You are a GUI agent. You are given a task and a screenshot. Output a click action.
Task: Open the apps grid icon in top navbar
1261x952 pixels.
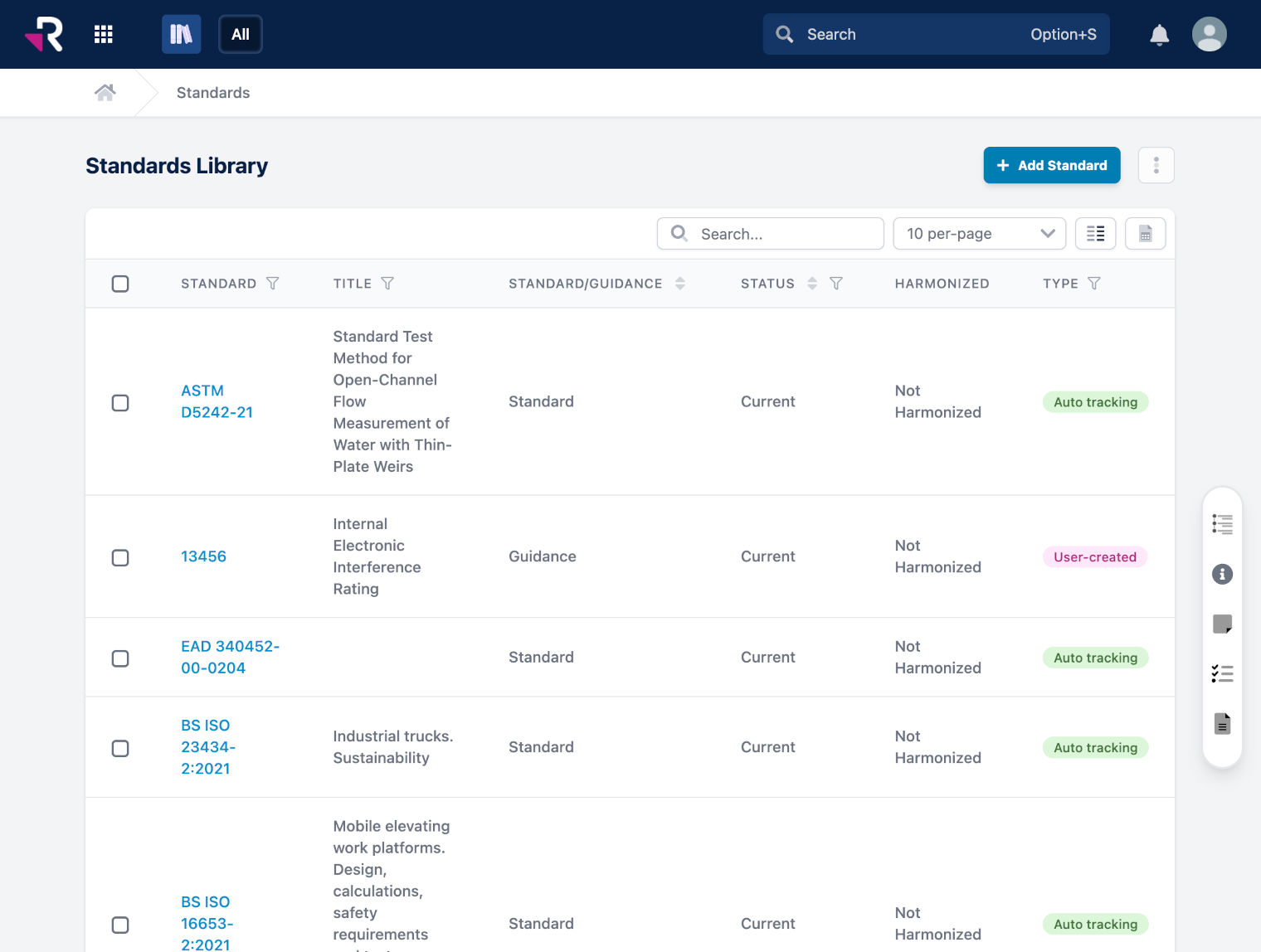[104, 34]
